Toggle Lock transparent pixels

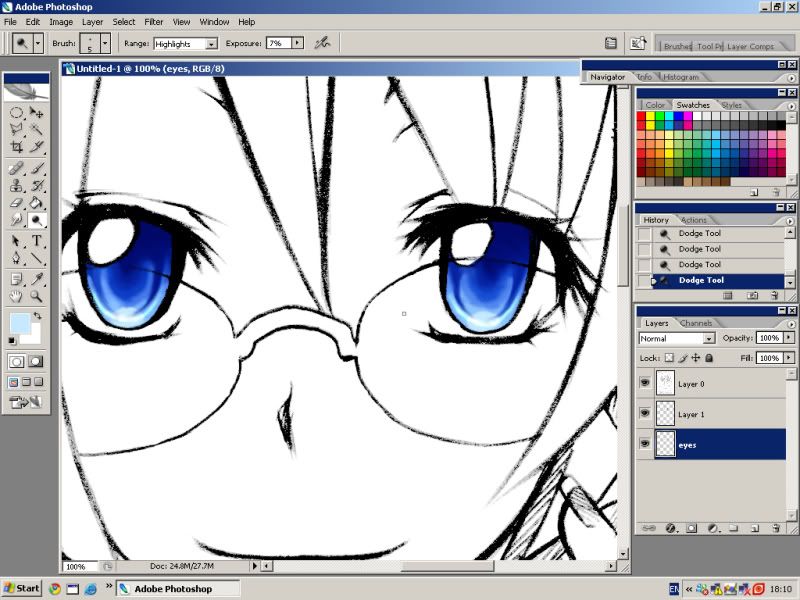point(669,358)
